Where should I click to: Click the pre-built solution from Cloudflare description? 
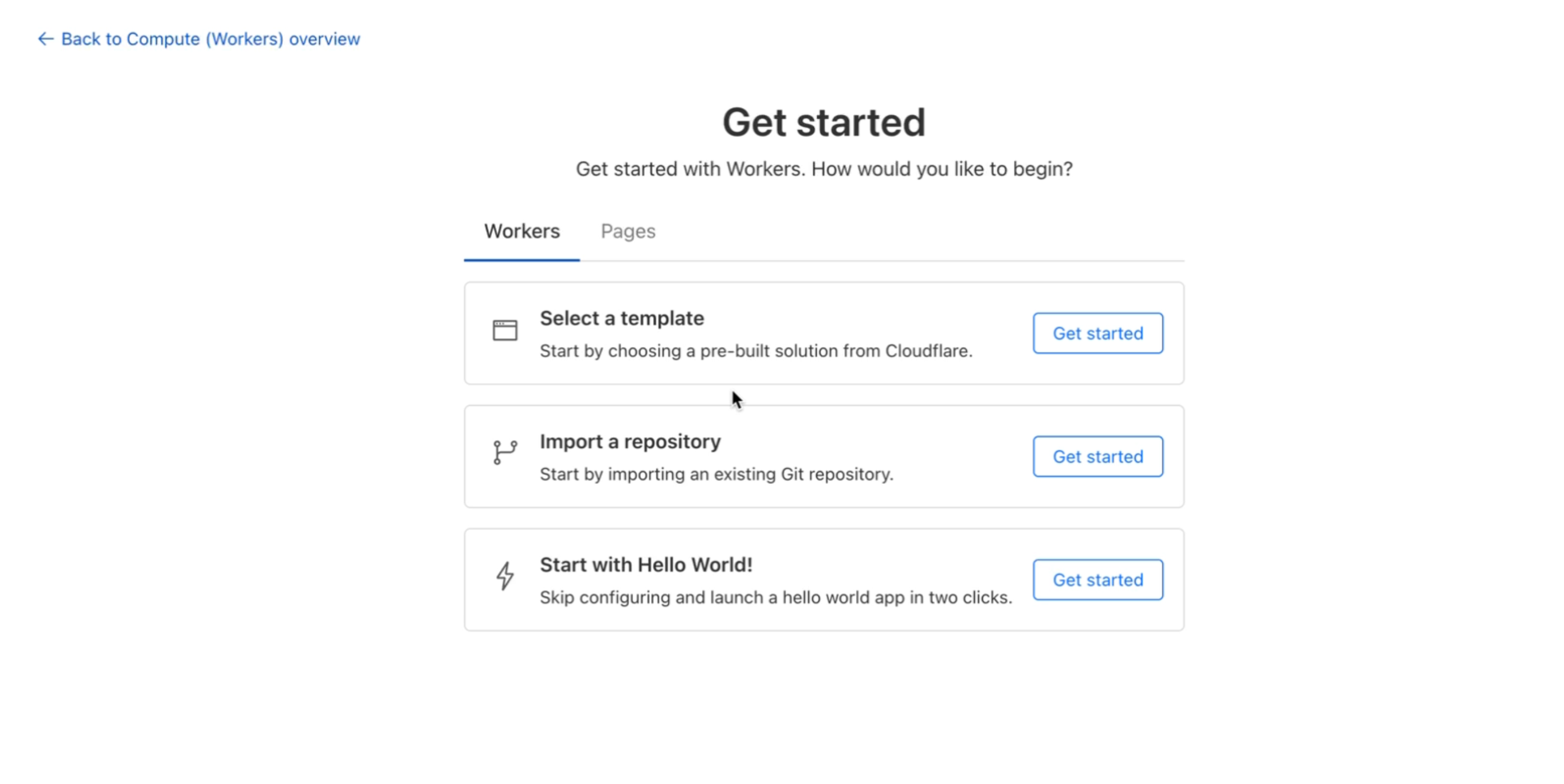click(x=756, y=351)
